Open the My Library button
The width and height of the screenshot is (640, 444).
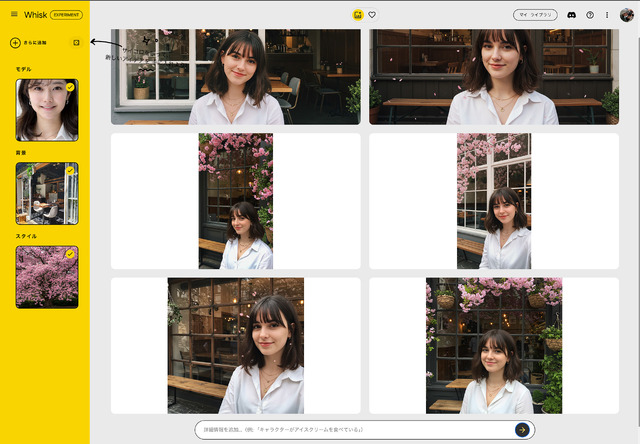click(x=535, y=15)
